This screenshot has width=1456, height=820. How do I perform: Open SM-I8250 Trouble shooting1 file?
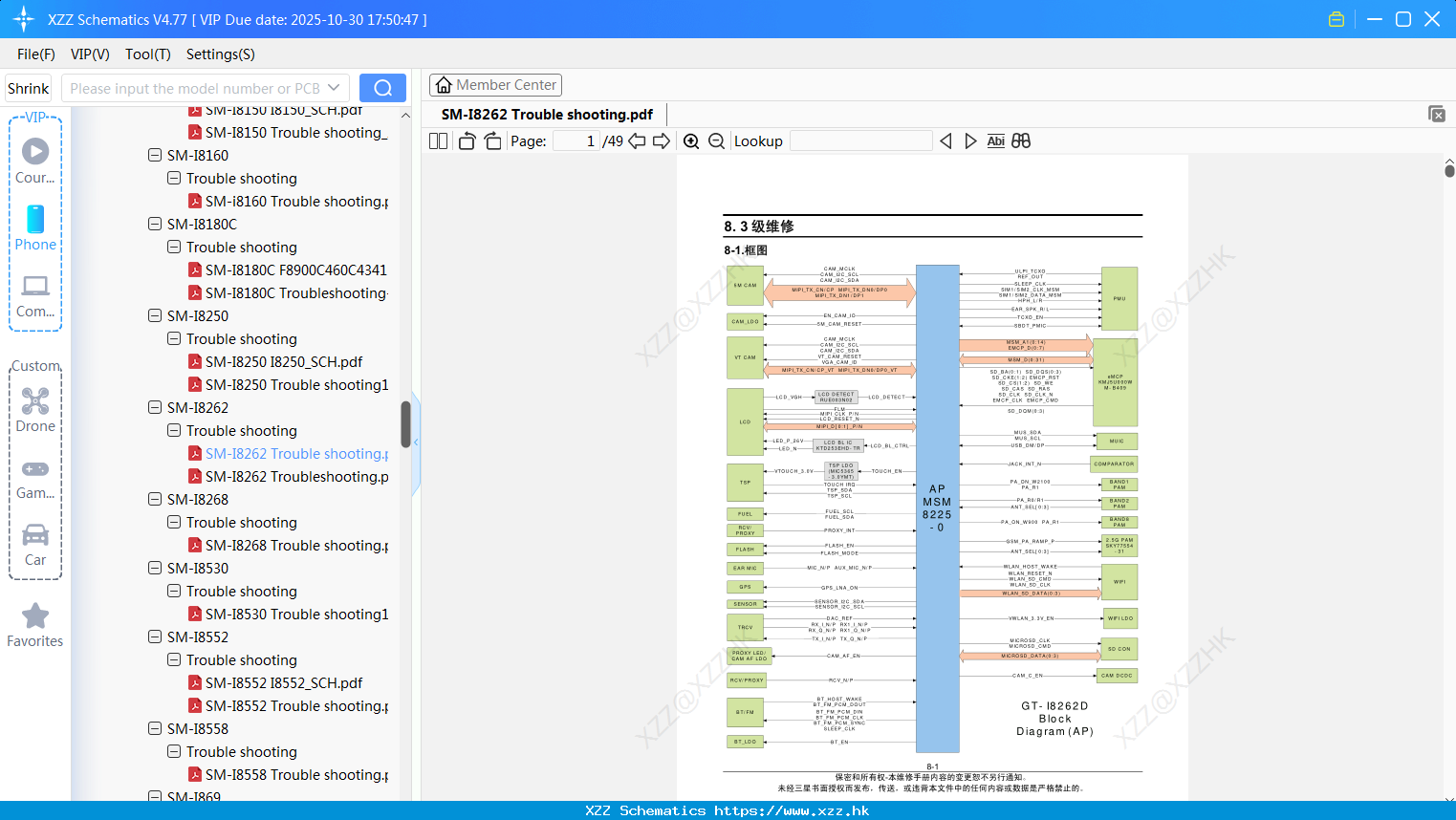point(297,385)
